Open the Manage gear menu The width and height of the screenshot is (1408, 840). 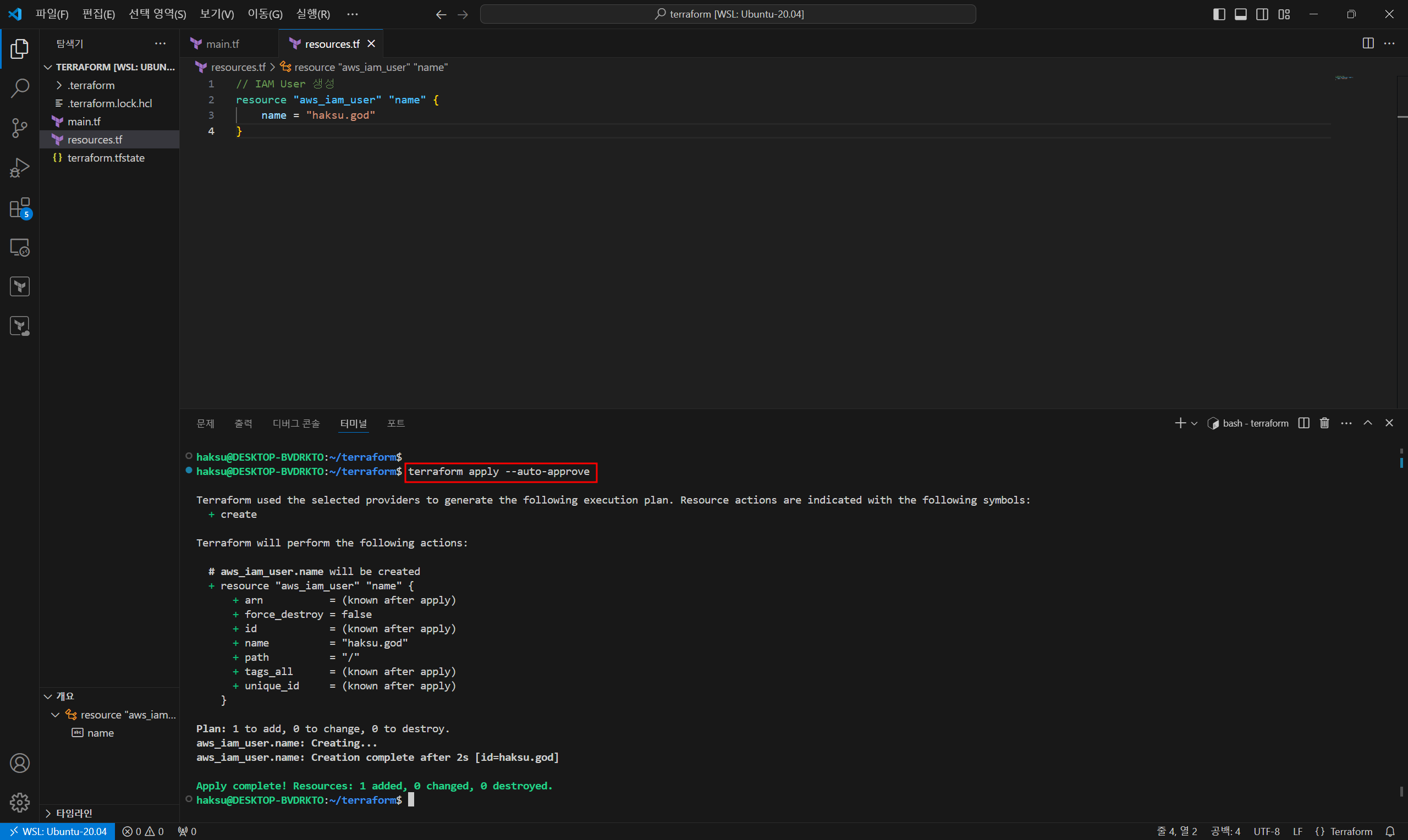[20, 802]
